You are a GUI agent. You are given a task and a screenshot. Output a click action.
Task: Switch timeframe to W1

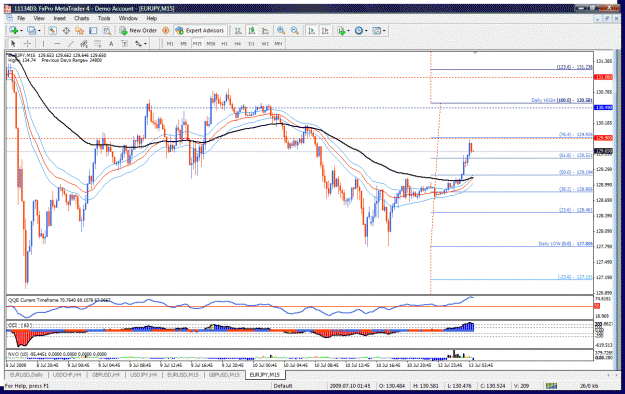(x=265, y=43)
